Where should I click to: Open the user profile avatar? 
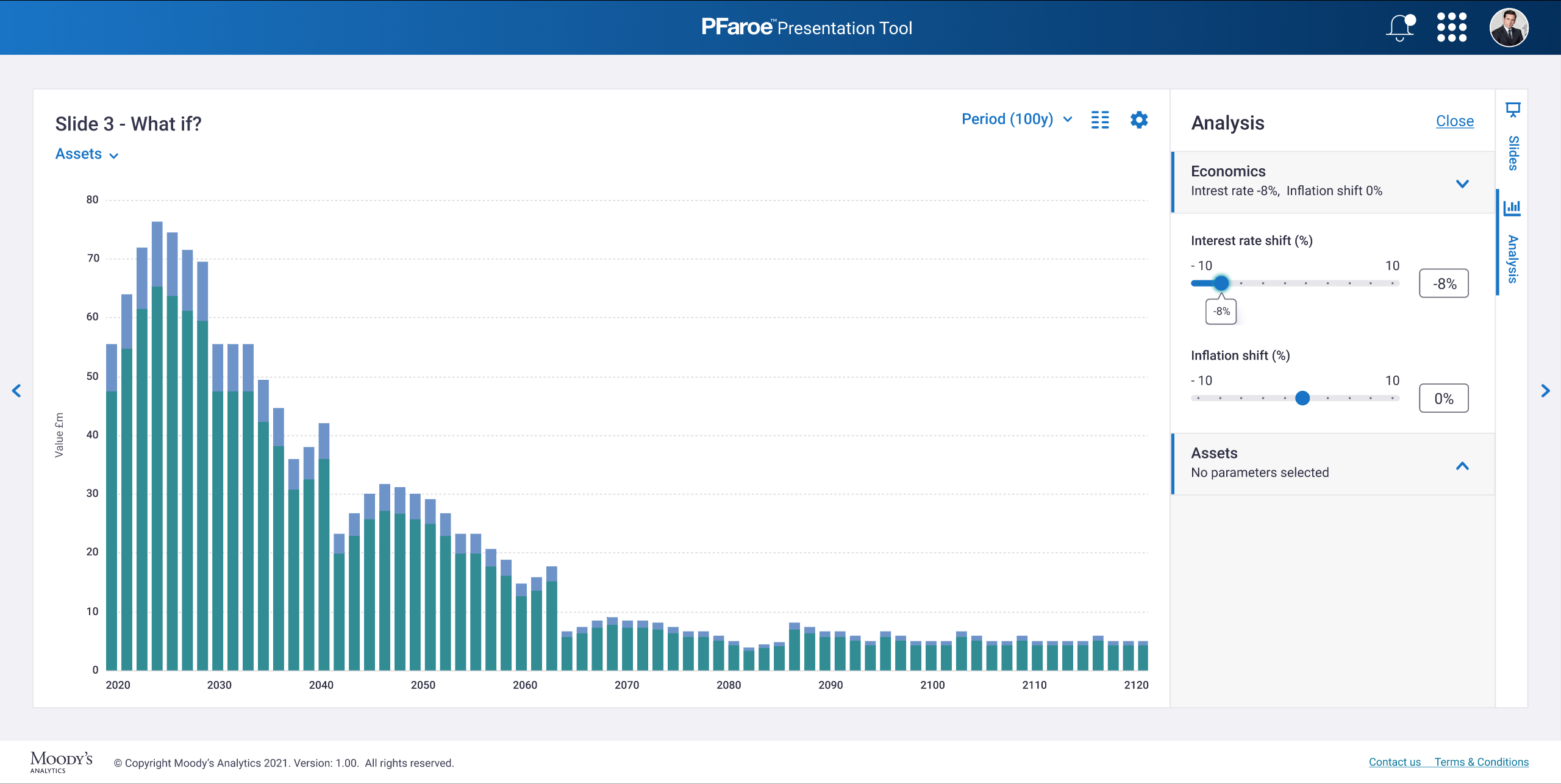pyautogui.click(x=1509, y=27)
